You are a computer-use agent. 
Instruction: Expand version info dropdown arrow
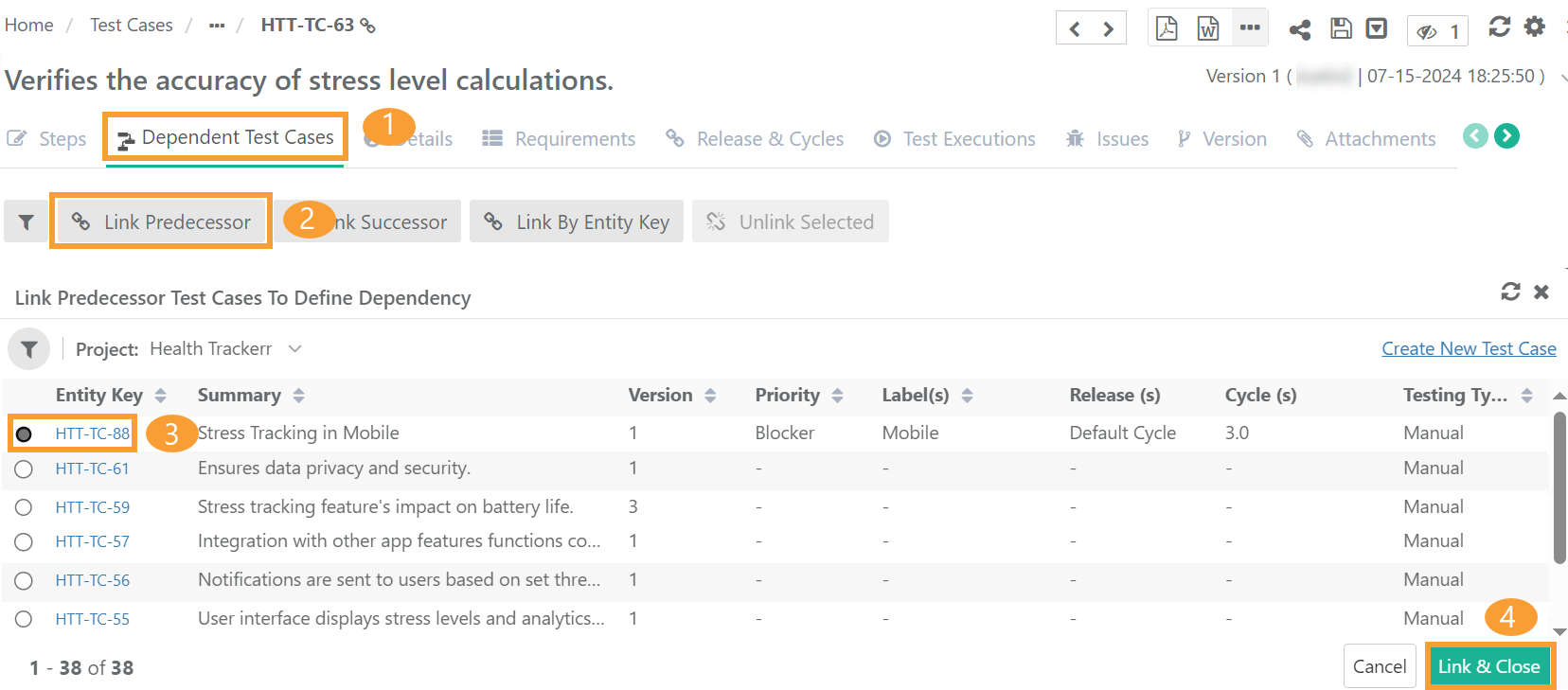1562,78
